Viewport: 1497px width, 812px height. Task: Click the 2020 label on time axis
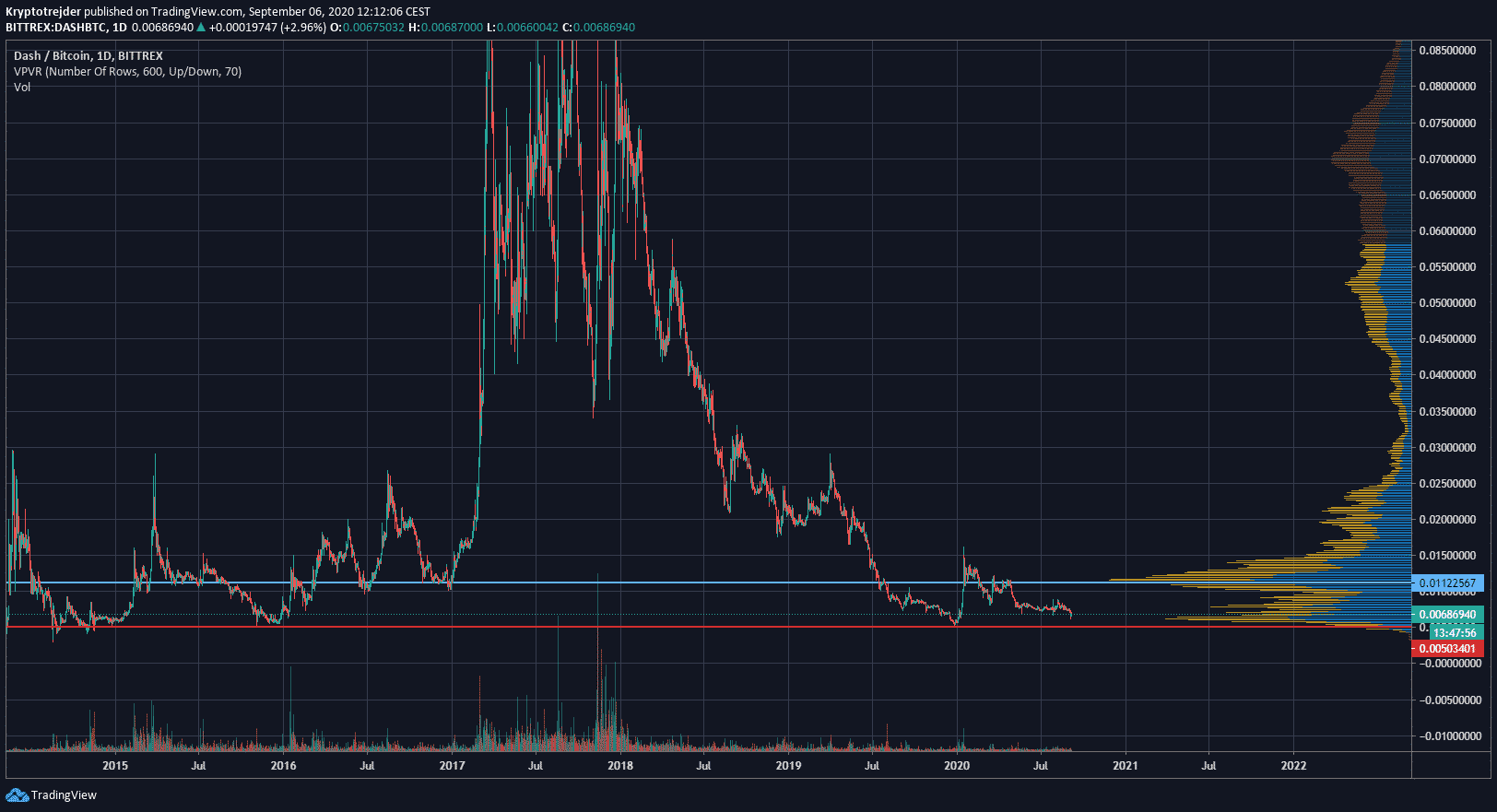tap(957, 766)
